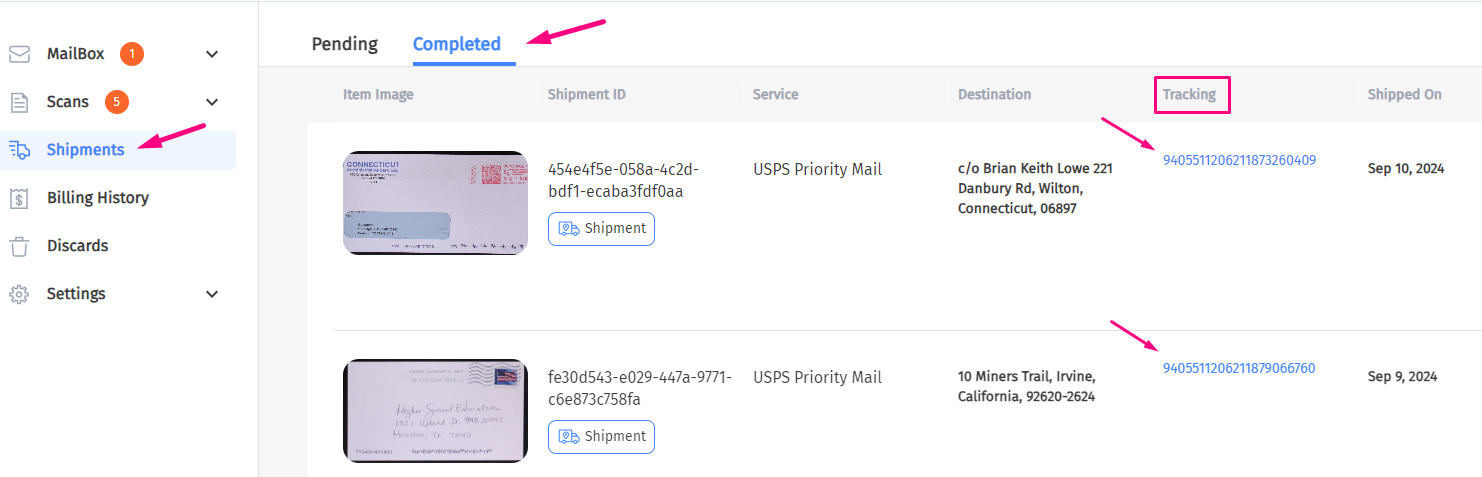Open tracking link 9405511206211873260409
This screenshot has width=1482, height=477.
point(1239,160)
